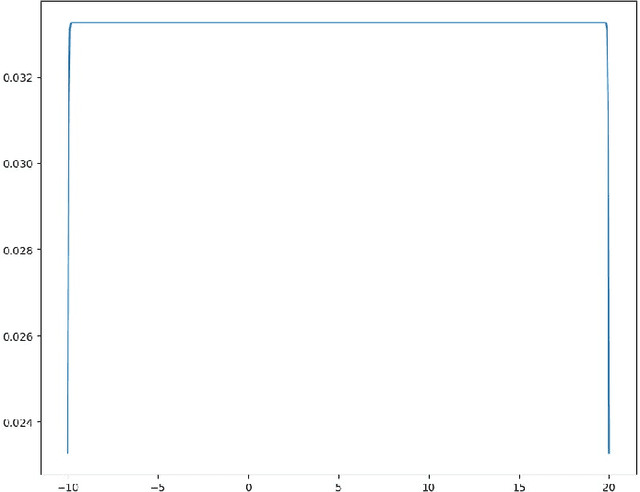Viewport: 640px width, 492px height.
Task: Click the bottom-right endpoint of the blue line
Action: [x=609, y=453]
